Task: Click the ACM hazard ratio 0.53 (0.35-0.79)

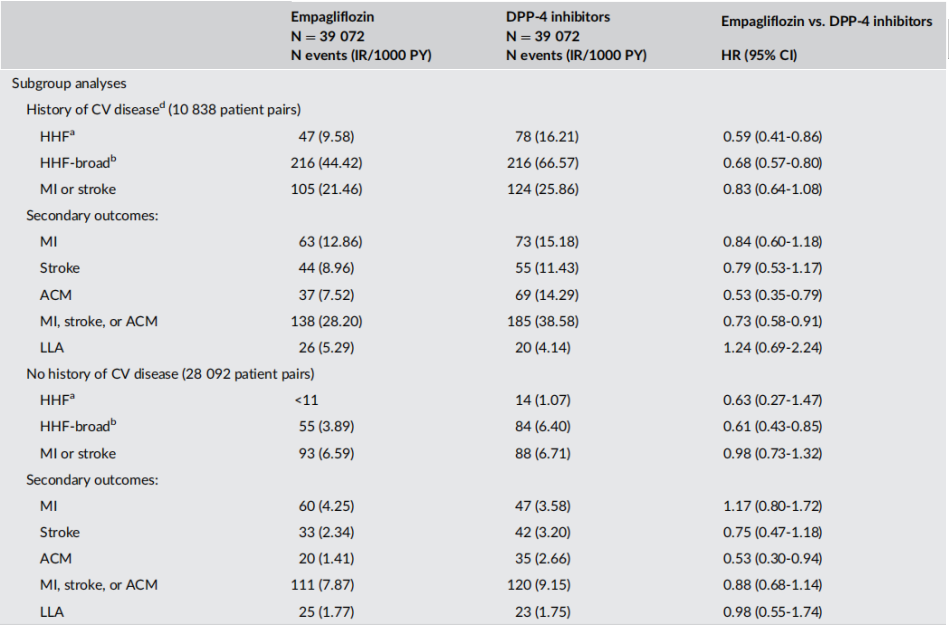Action: tap(772, 295)
